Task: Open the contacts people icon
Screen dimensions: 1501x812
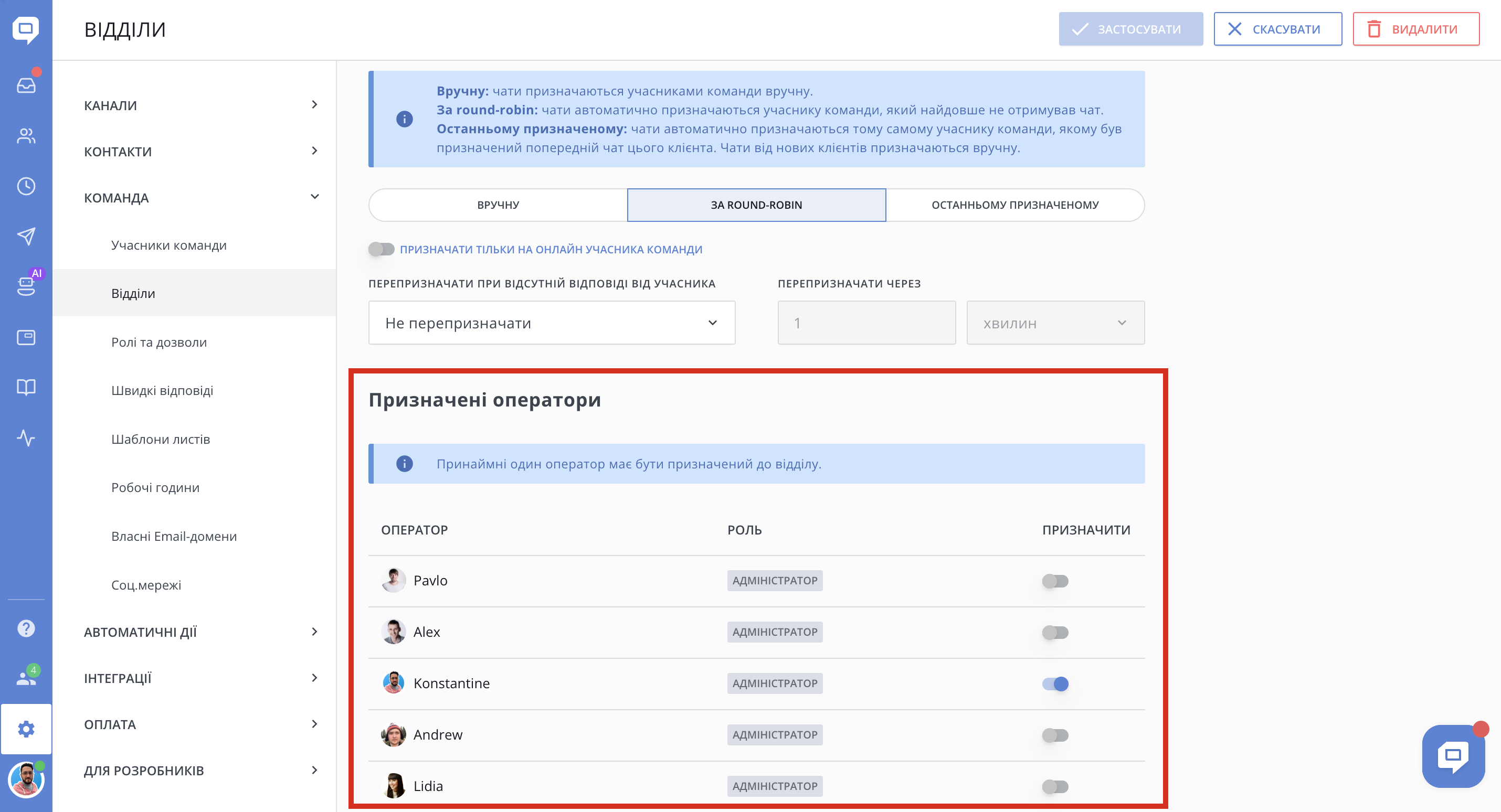Action: 26,136
